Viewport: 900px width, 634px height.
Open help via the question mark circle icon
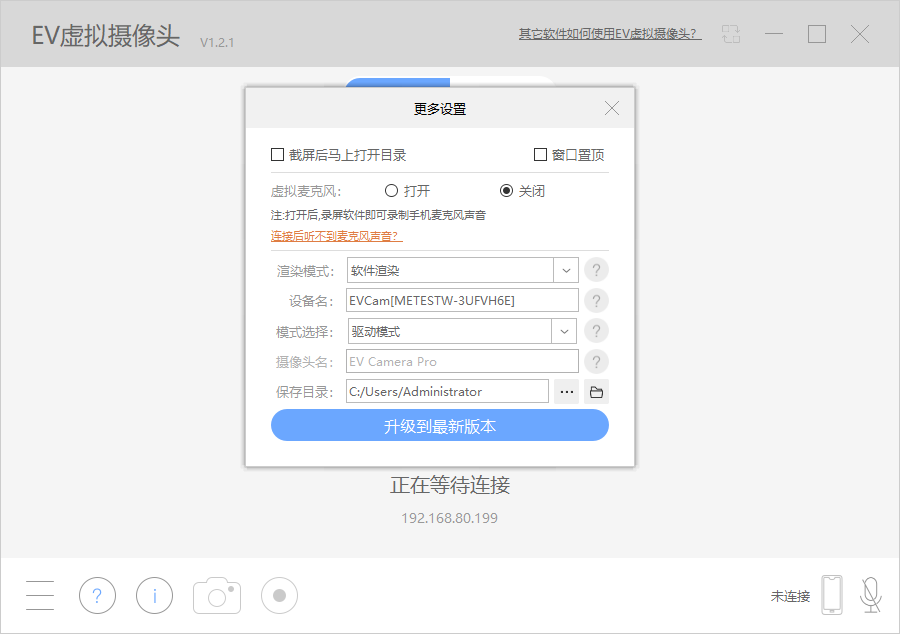click(97, 594)
